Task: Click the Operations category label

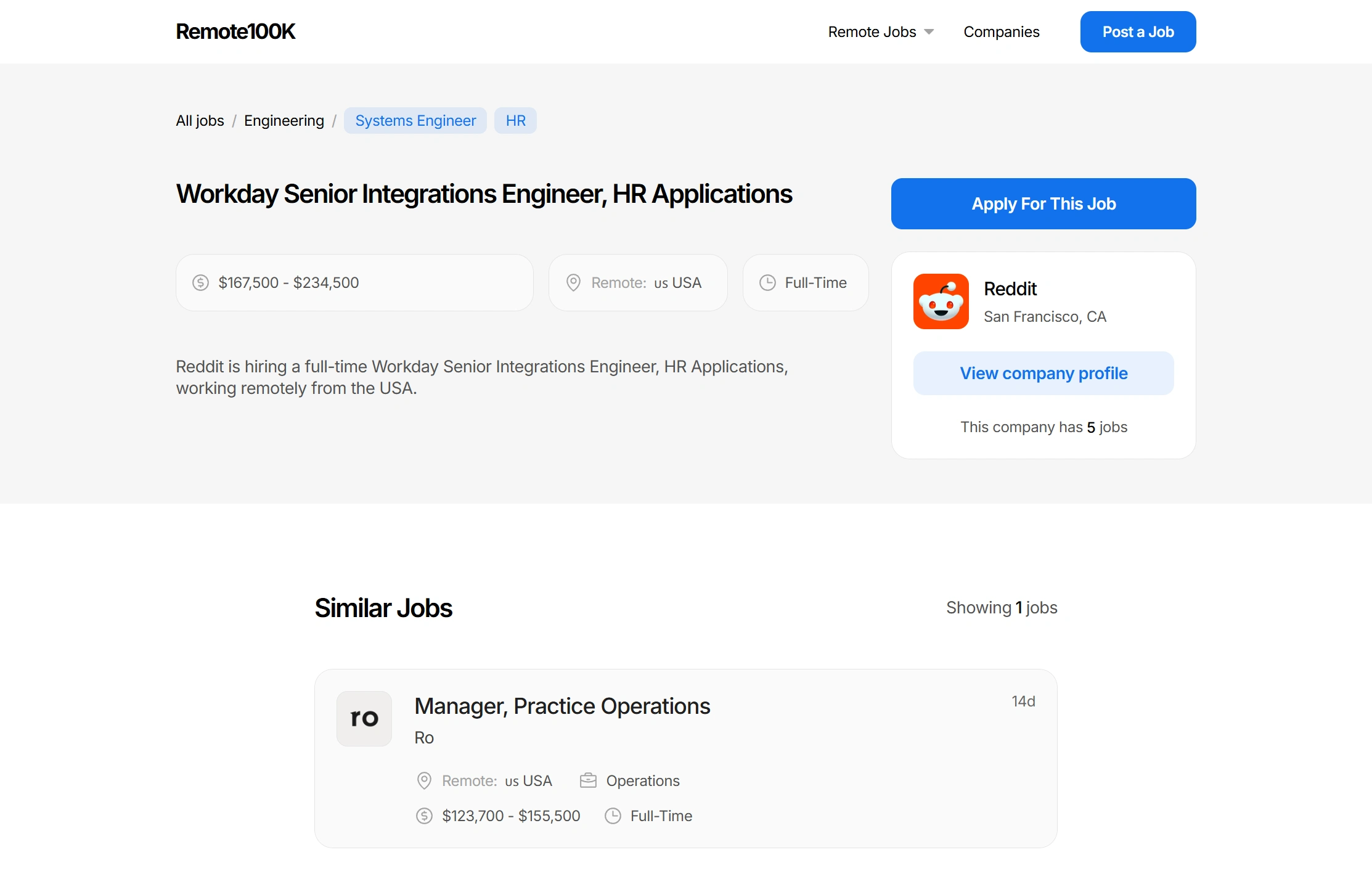Action: 643,780
